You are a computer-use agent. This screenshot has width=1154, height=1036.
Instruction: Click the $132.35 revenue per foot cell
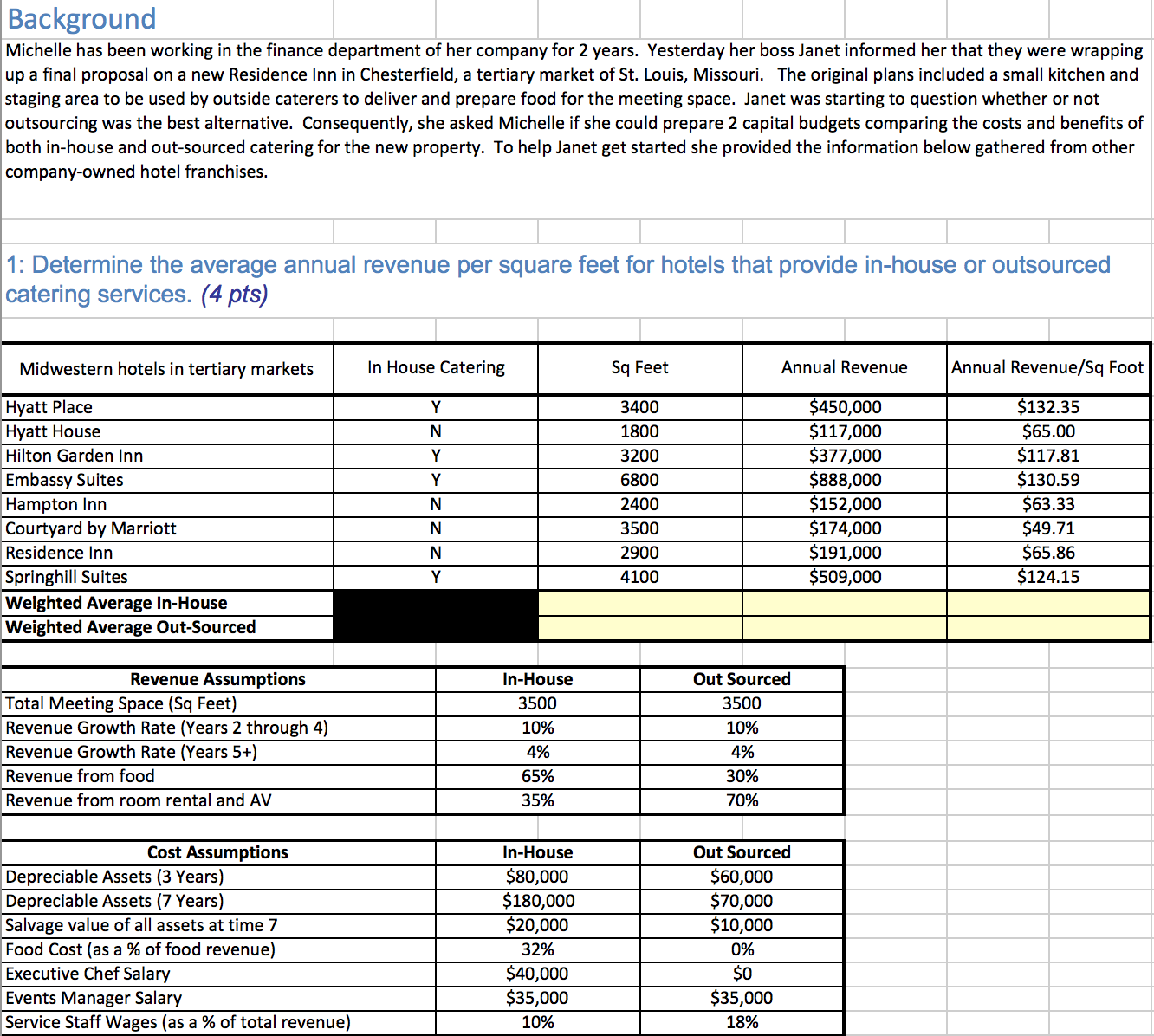1048,407
